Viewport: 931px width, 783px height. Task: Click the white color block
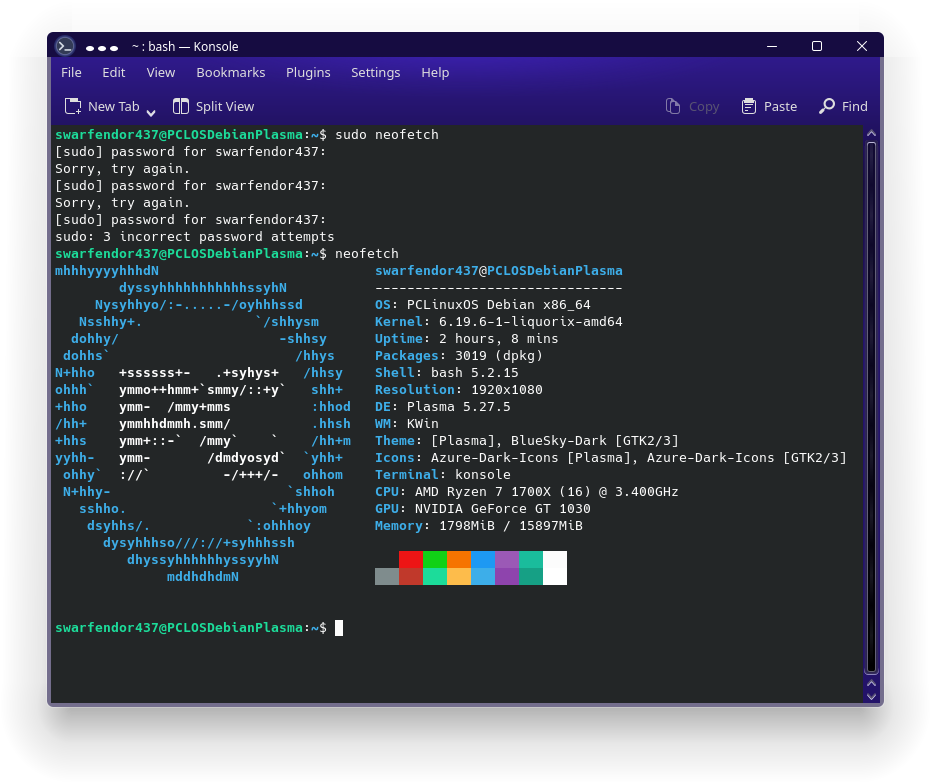(555, 568)
